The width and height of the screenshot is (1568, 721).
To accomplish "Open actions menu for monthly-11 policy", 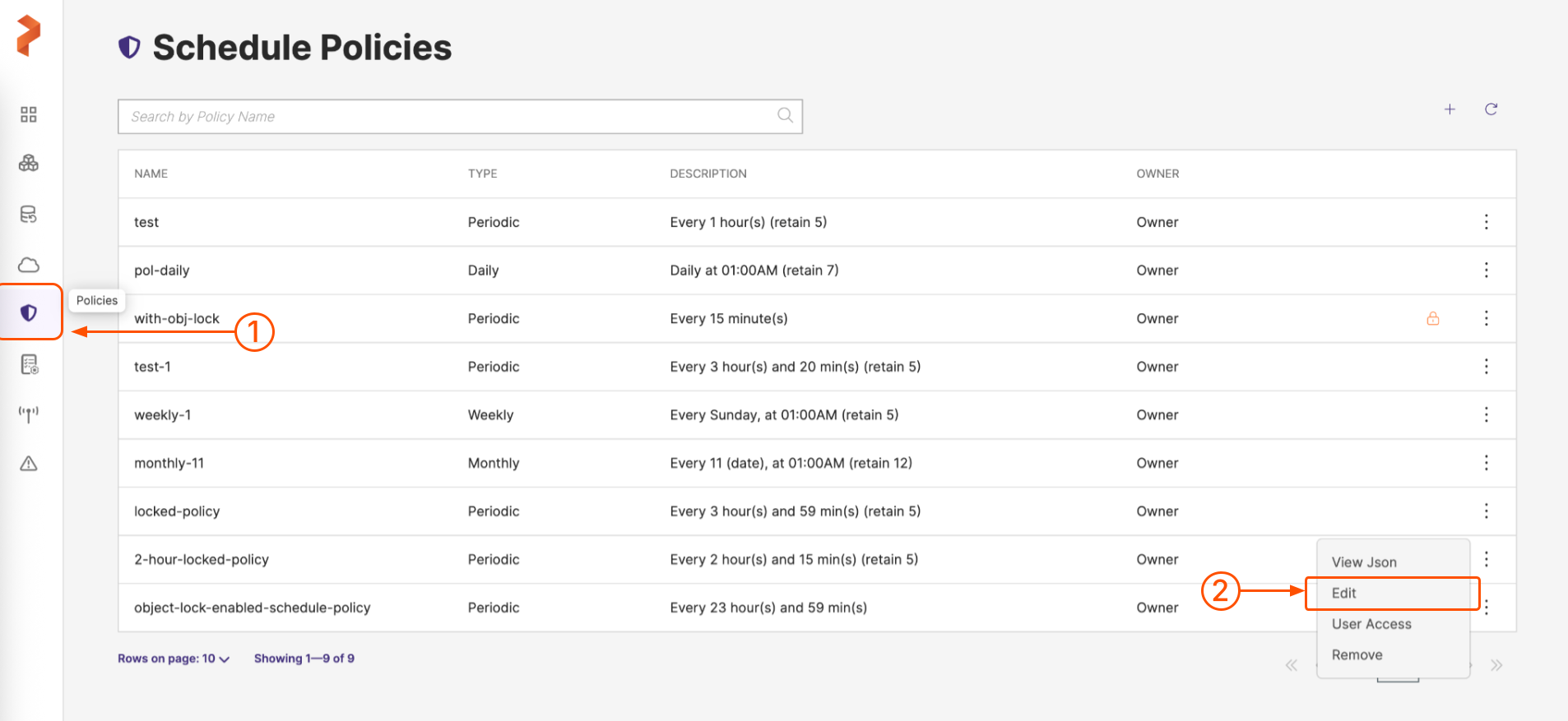I will click(1486, 464).
